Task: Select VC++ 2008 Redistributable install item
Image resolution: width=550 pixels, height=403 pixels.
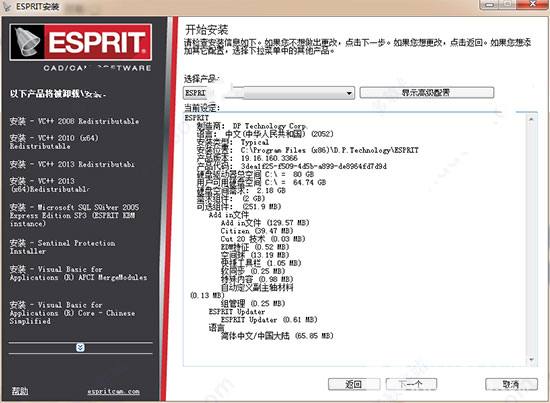Action: click(74, 121)
